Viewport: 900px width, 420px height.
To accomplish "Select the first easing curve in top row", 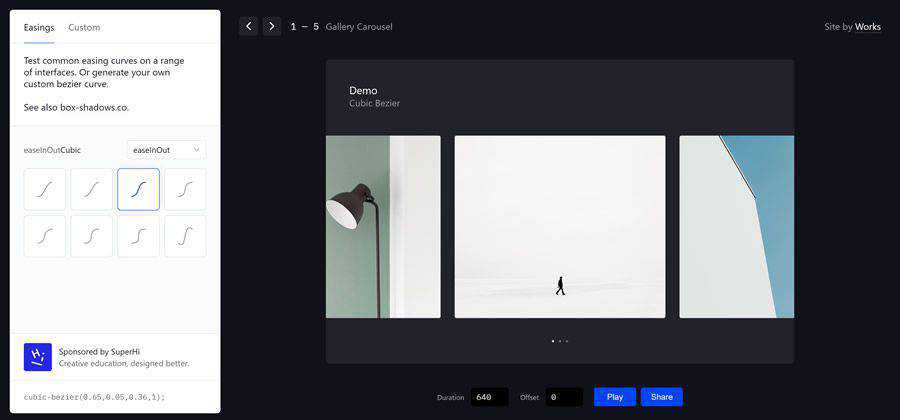I will coord(45,189).
